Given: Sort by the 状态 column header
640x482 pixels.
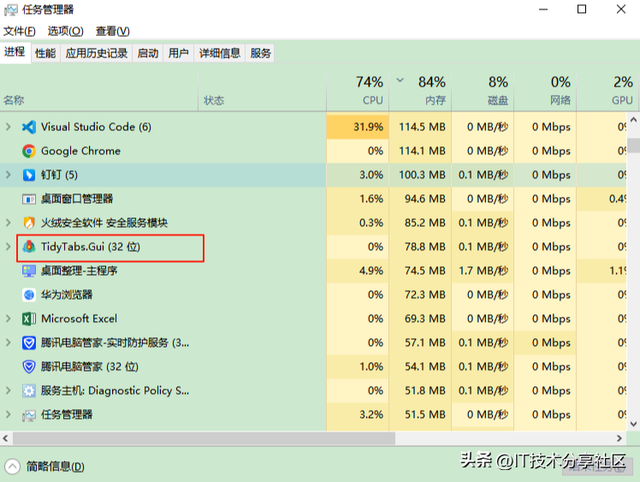Looking at the screenshot, I should [x=262, y=91].
